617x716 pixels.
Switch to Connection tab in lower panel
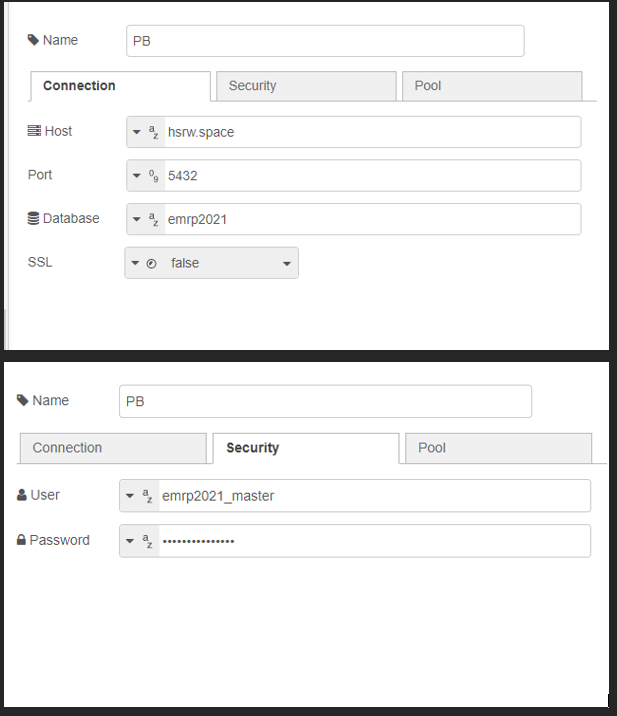(113, 448)
